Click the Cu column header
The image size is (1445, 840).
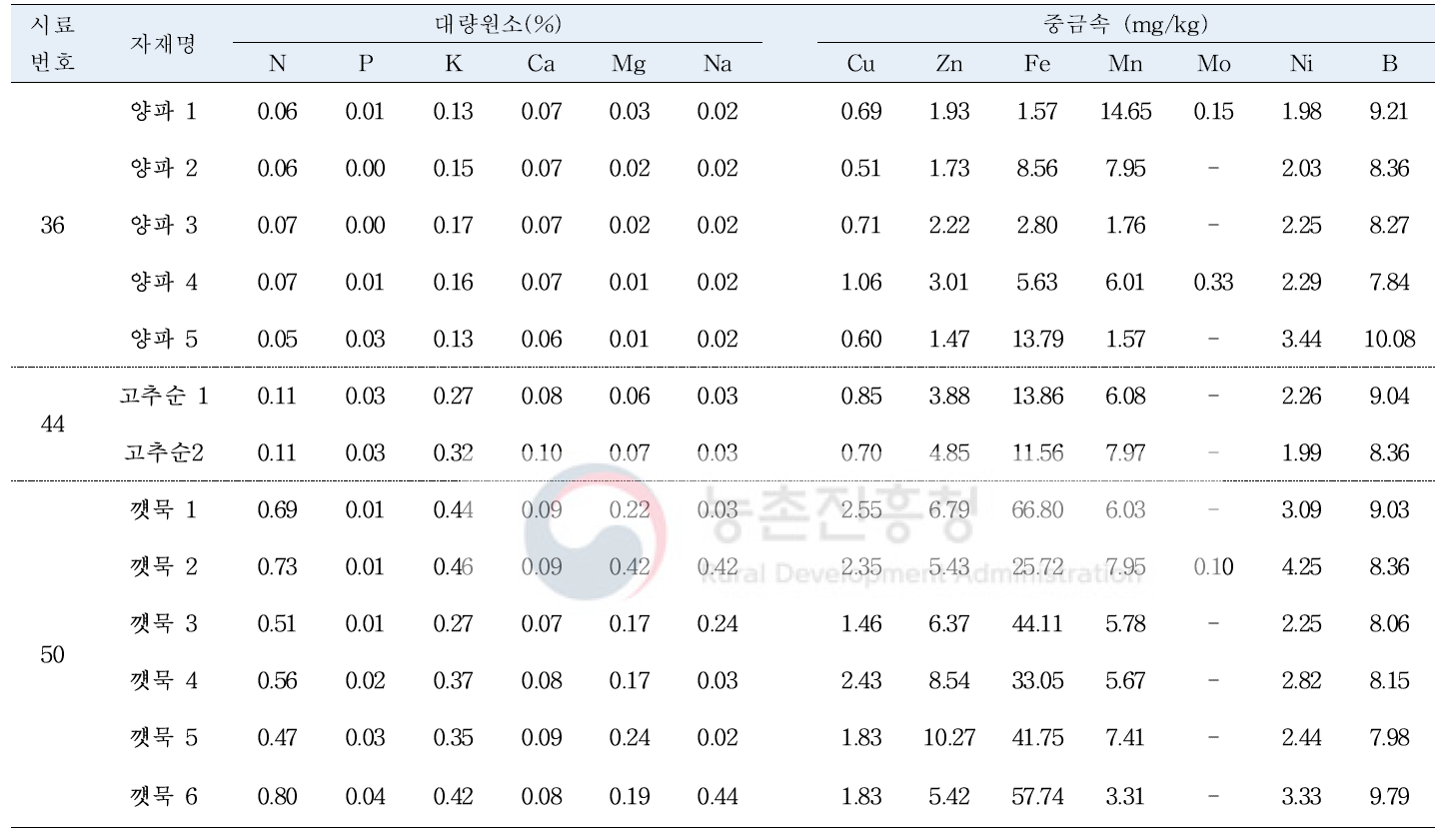click(x=860, y=64)
